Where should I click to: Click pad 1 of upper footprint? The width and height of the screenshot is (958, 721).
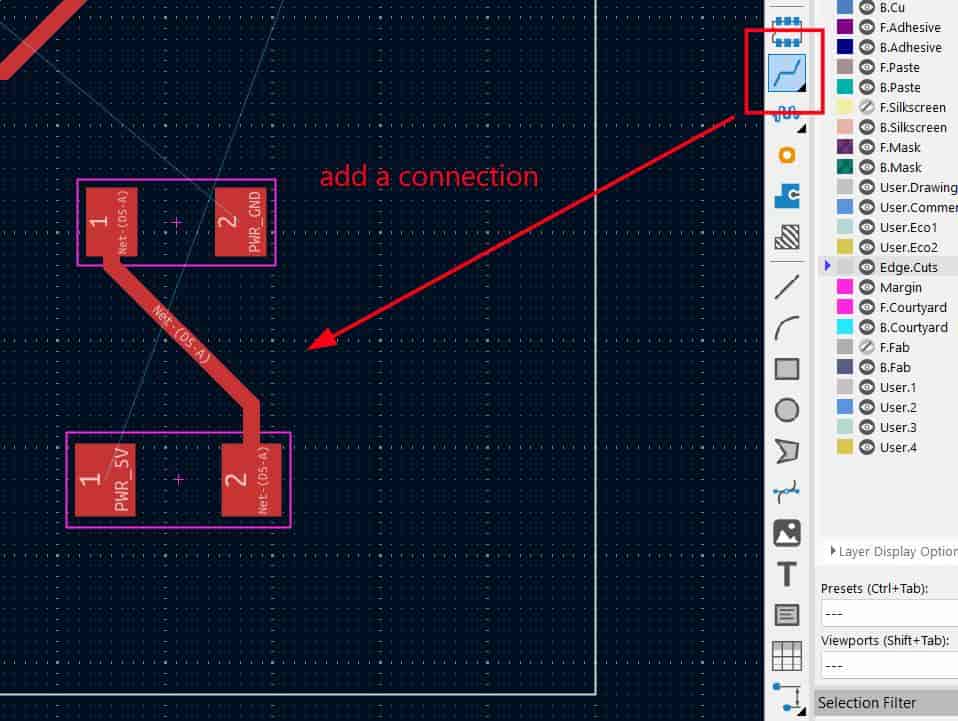tap(111, 222)
